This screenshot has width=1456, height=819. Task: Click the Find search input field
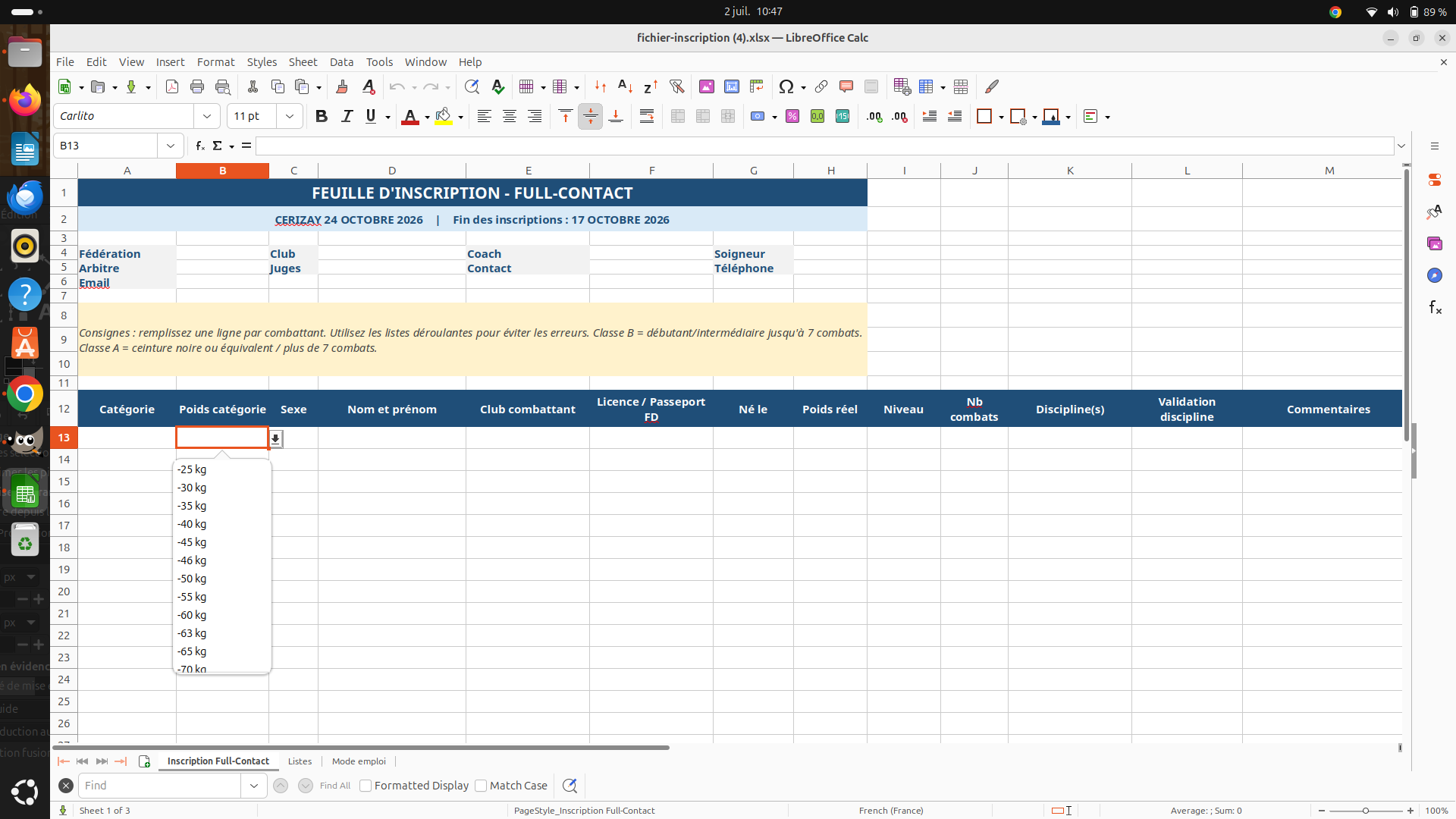tap(160, 786)
